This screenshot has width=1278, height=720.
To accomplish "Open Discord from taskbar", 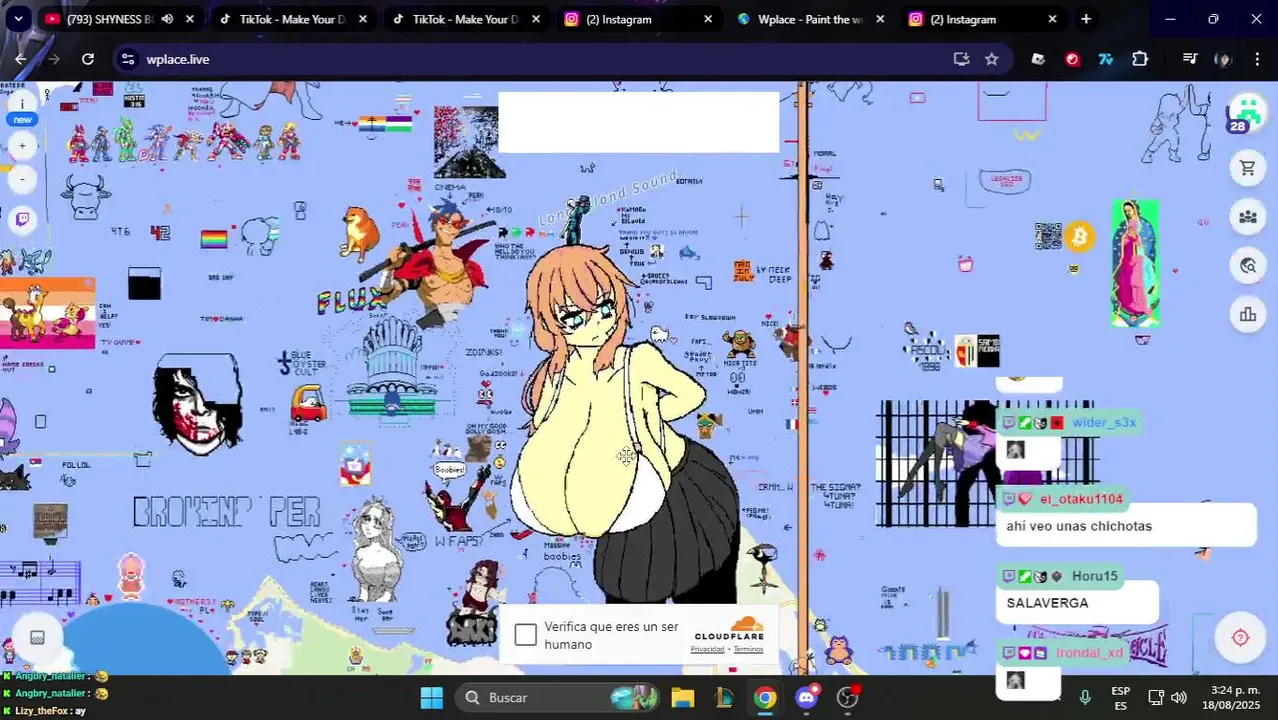I will [x=807, y=697].
